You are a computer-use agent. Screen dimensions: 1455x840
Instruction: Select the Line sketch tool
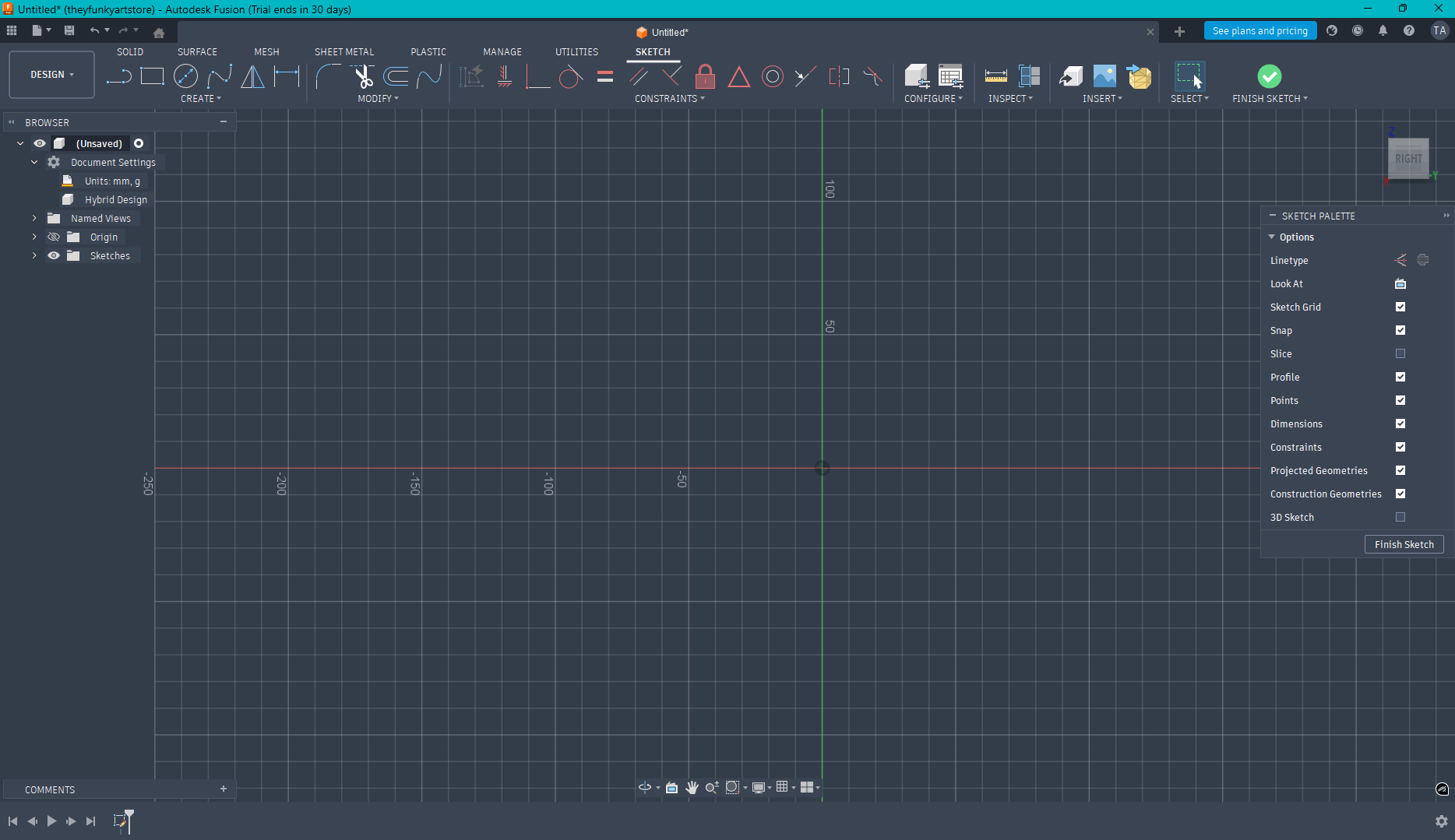coord(118,76)
